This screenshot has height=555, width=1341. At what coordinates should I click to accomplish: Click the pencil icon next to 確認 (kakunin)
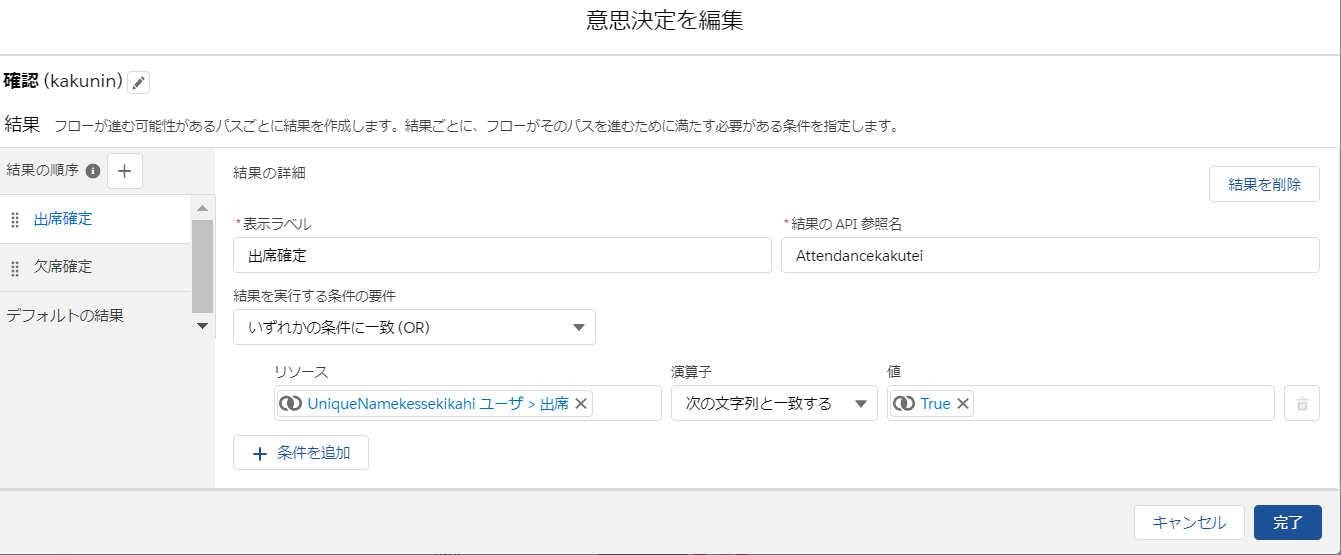point(139,82)
